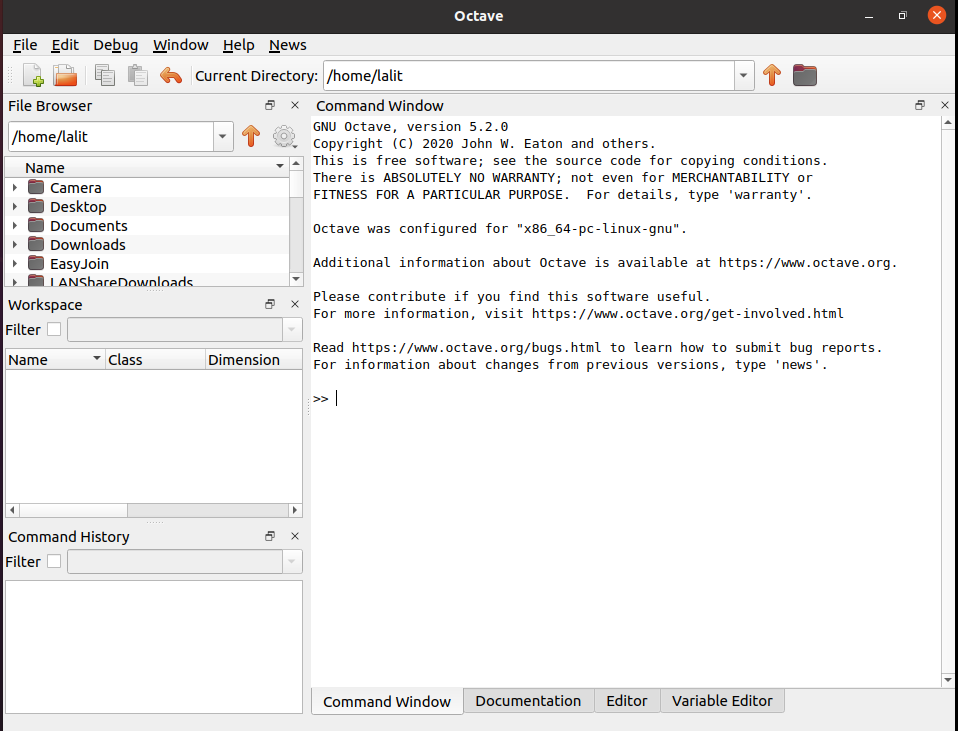Close the Command History panel
958x731 pixels.
(295, 536)
